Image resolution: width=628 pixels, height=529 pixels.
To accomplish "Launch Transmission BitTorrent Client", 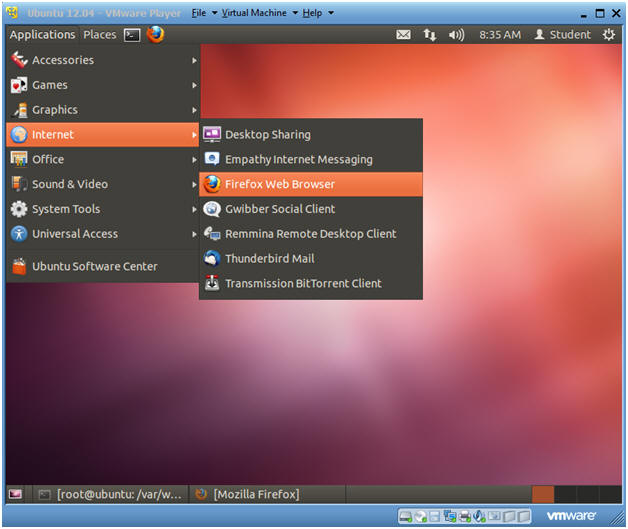I will pyautogui.click(x=311, y=284).
